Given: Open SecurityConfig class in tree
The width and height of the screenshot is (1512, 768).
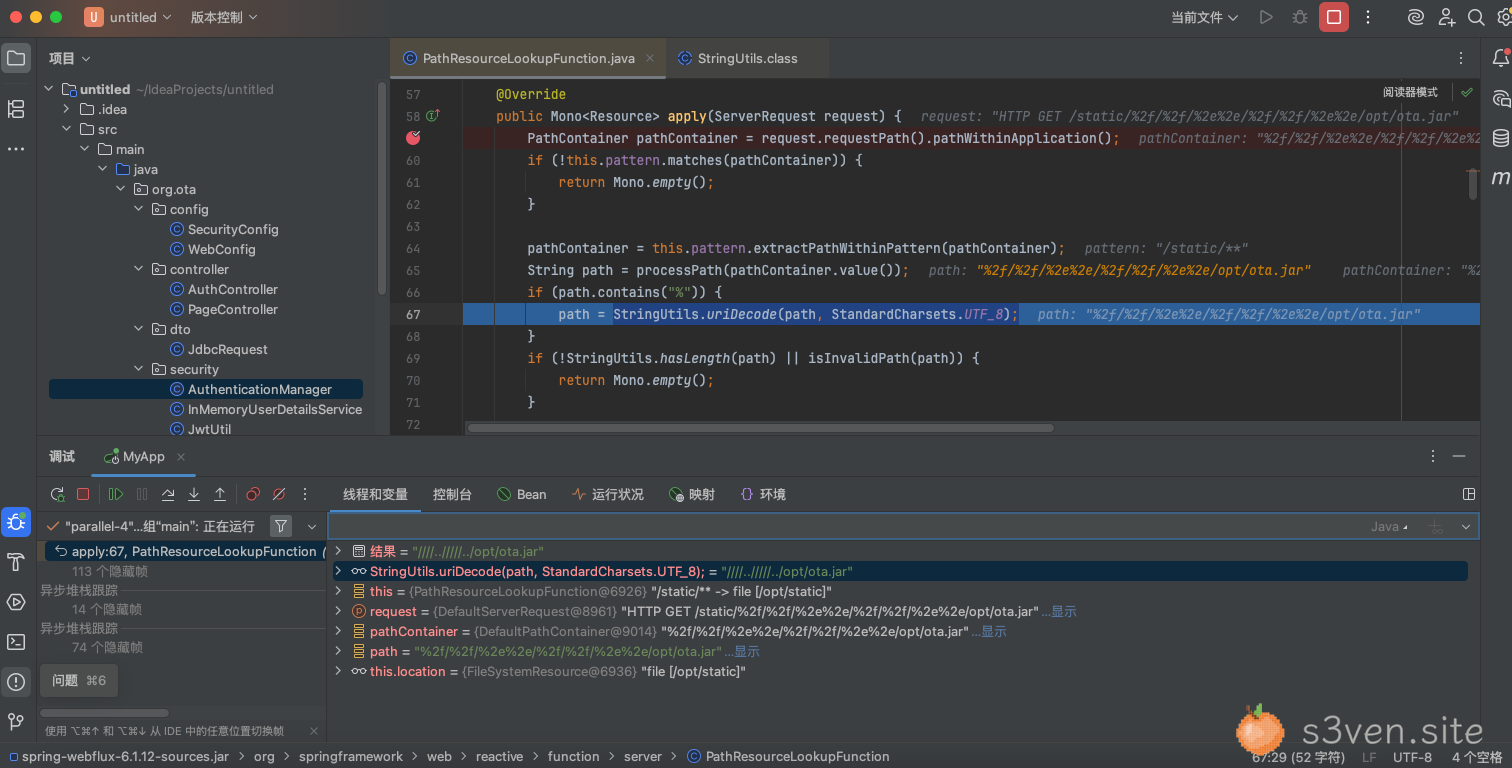Looking at the screenshot, I should tap(233, 229).
